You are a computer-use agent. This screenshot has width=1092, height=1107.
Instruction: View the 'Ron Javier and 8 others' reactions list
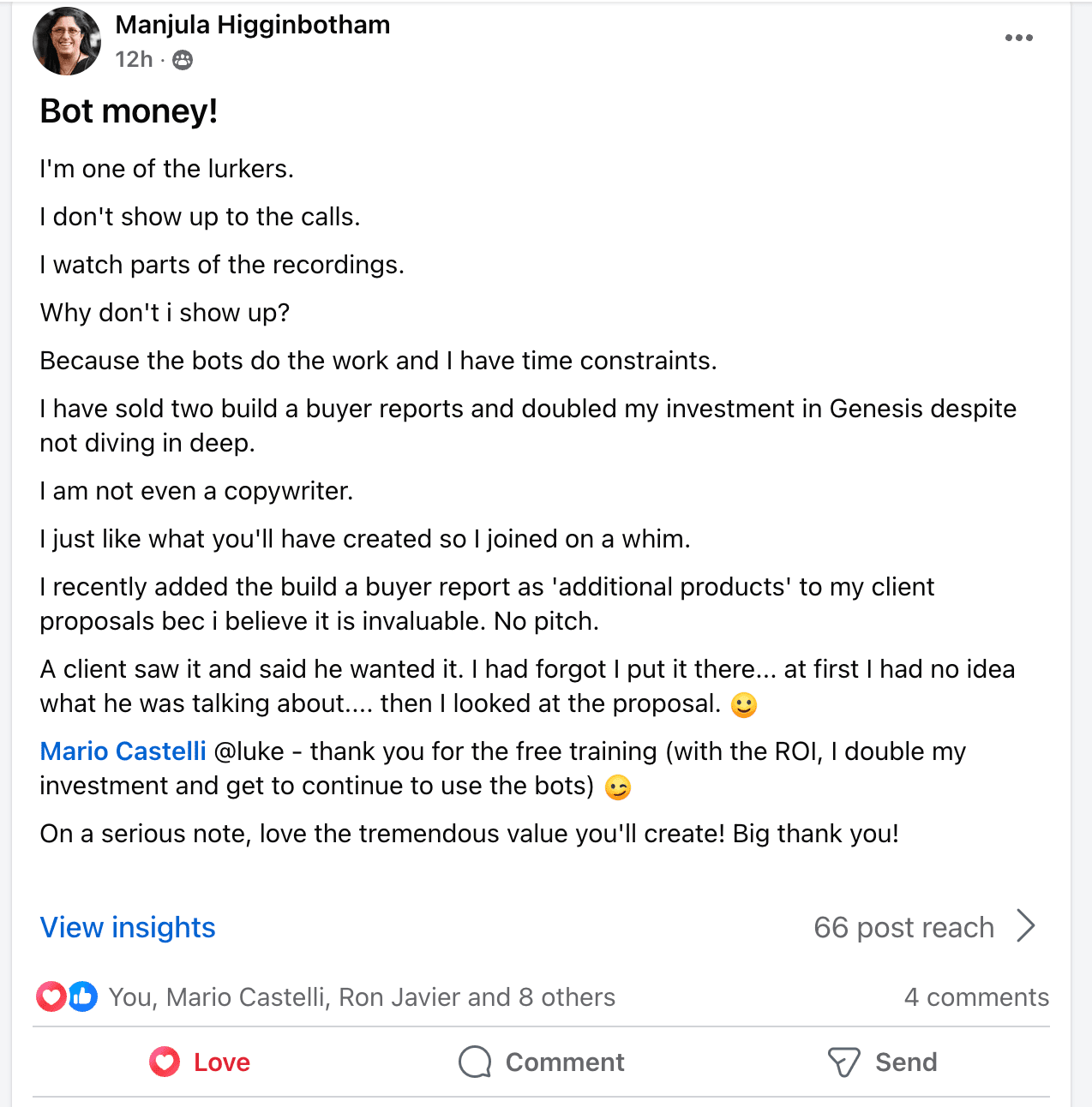point(477,997)
